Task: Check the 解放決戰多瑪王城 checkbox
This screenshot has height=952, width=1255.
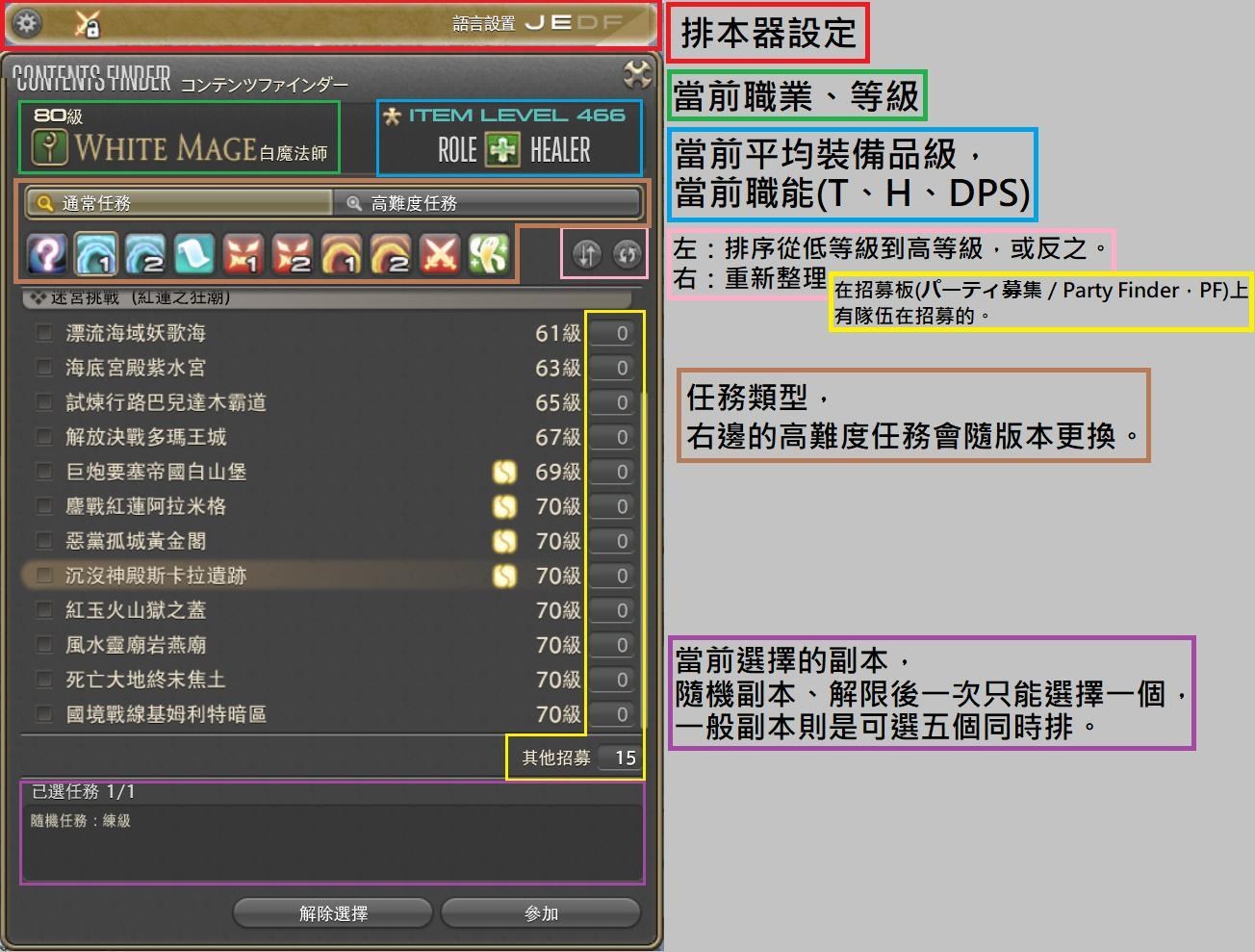Action: coord(43,437)
